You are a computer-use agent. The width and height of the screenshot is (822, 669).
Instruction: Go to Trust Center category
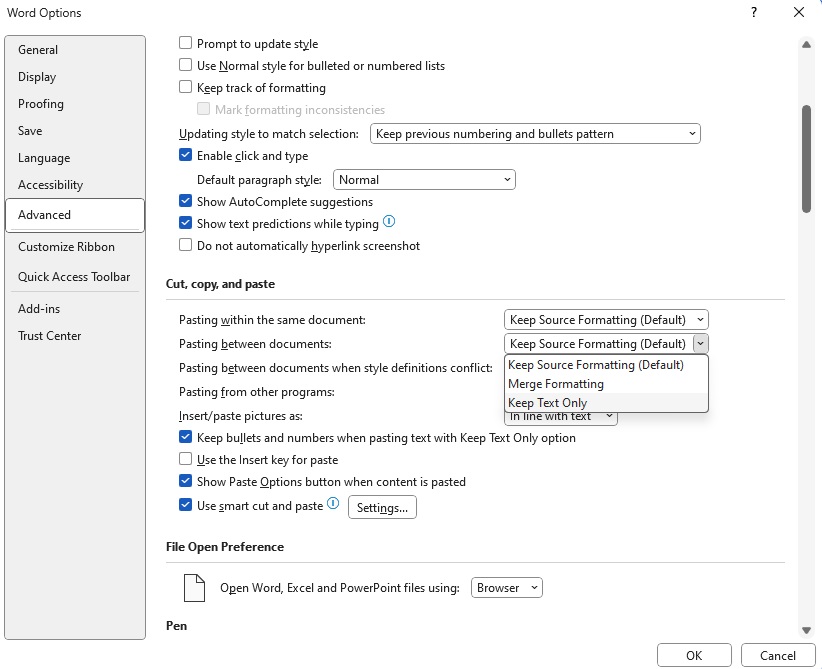pyautogui.click(x=75, y=336)
